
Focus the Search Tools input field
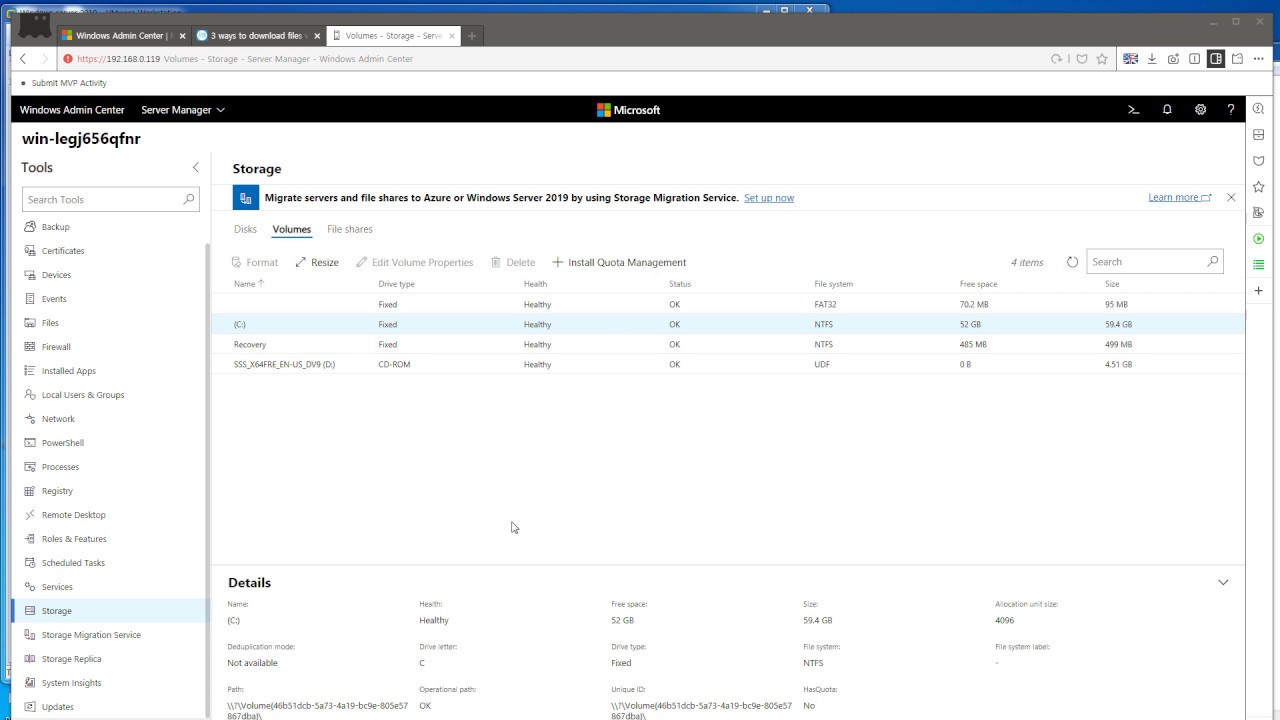coord(111,200)
